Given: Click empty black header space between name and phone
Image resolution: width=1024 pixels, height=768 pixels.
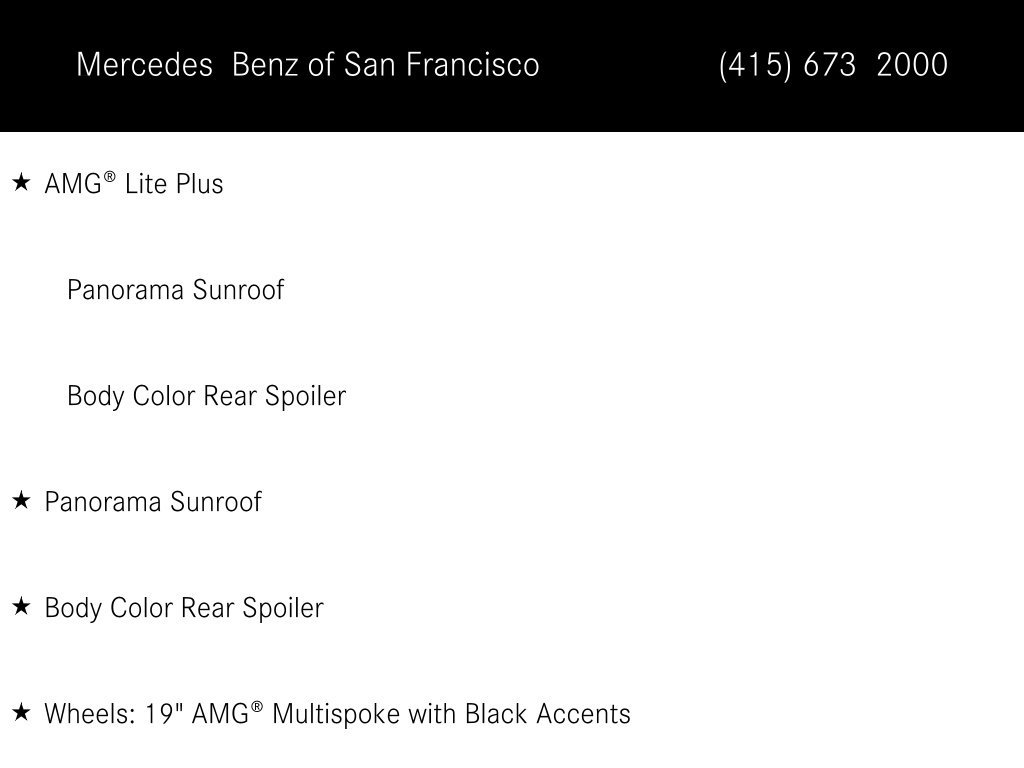Looking at the screenshot, I should 627,65.
